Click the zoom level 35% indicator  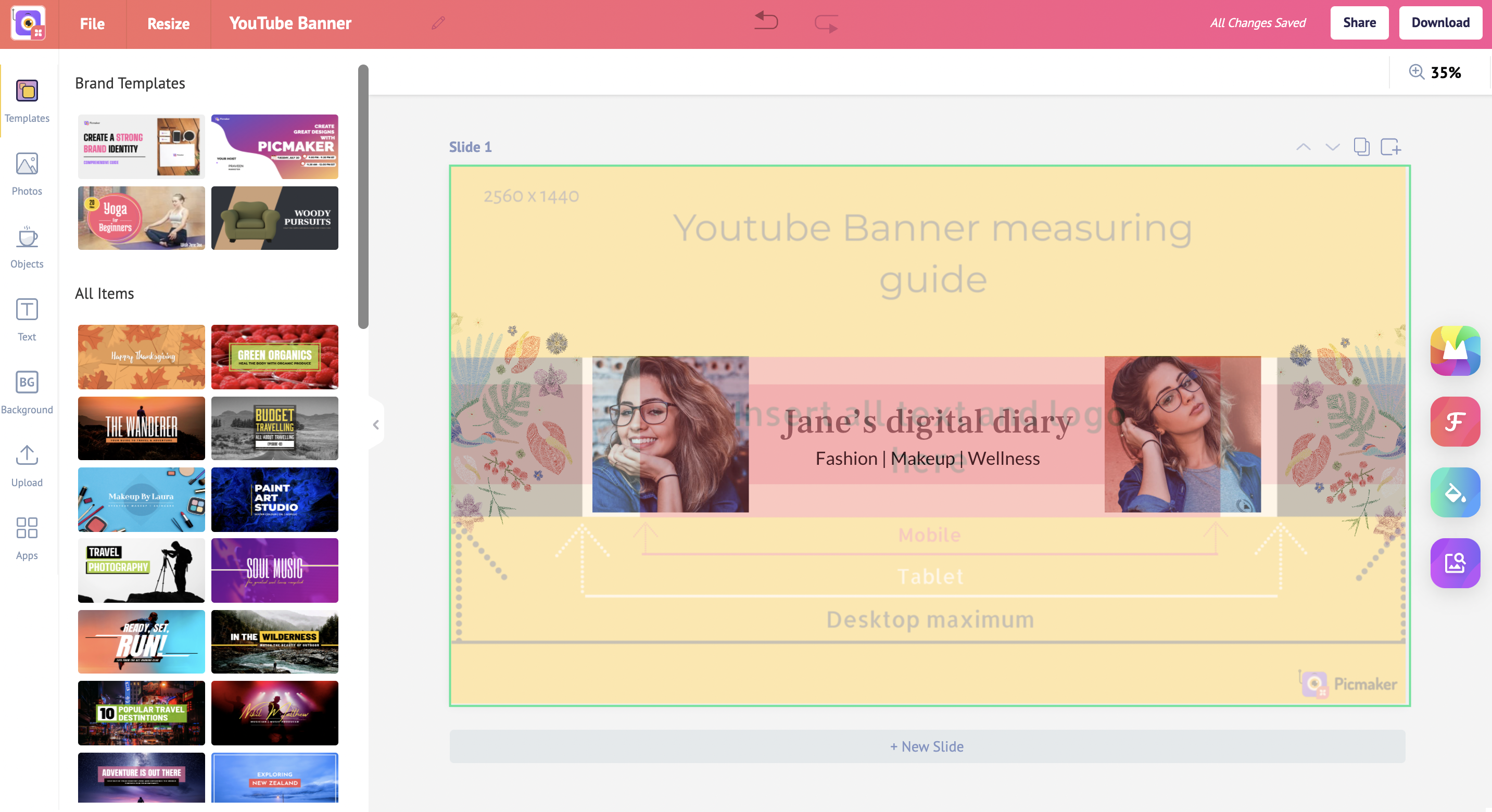pos(1445,71)
